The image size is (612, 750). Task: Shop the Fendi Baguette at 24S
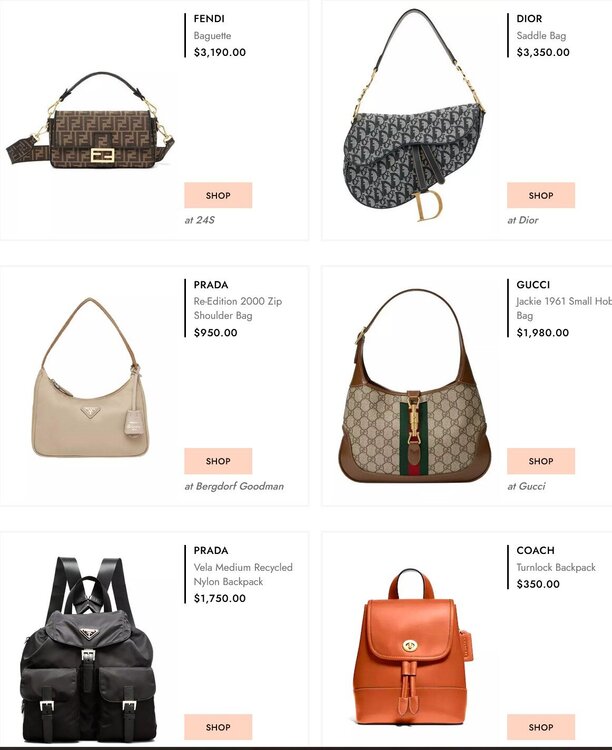(x=218, y=195)
